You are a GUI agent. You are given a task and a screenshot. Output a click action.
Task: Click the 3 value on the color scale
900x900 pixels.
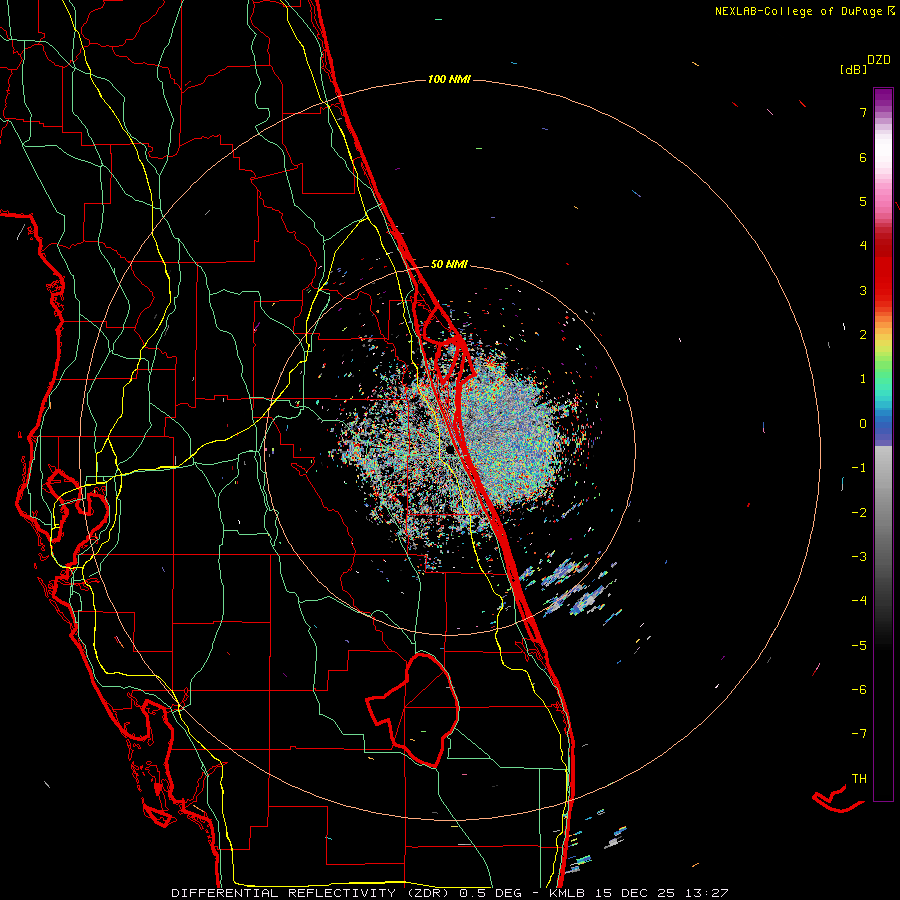863,290
